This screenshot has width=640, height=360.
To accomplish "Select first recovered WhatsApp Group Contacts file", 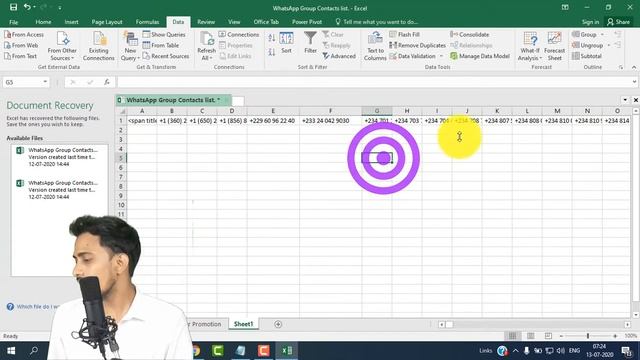I will [59, 157].
